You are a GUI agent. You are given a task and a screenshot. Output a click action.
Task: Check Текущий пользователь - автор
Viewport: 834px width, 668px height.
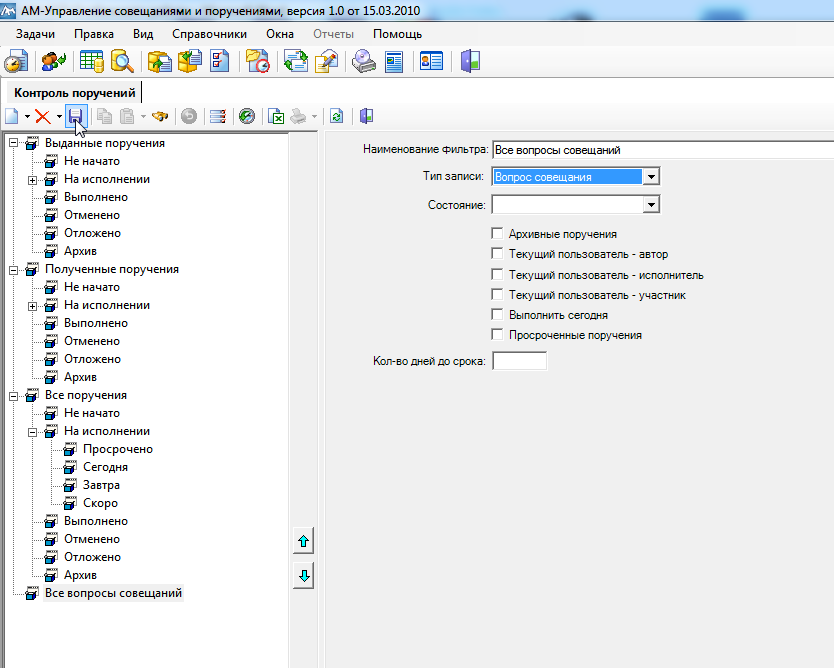pyautogui.click(x=497, y=254)
